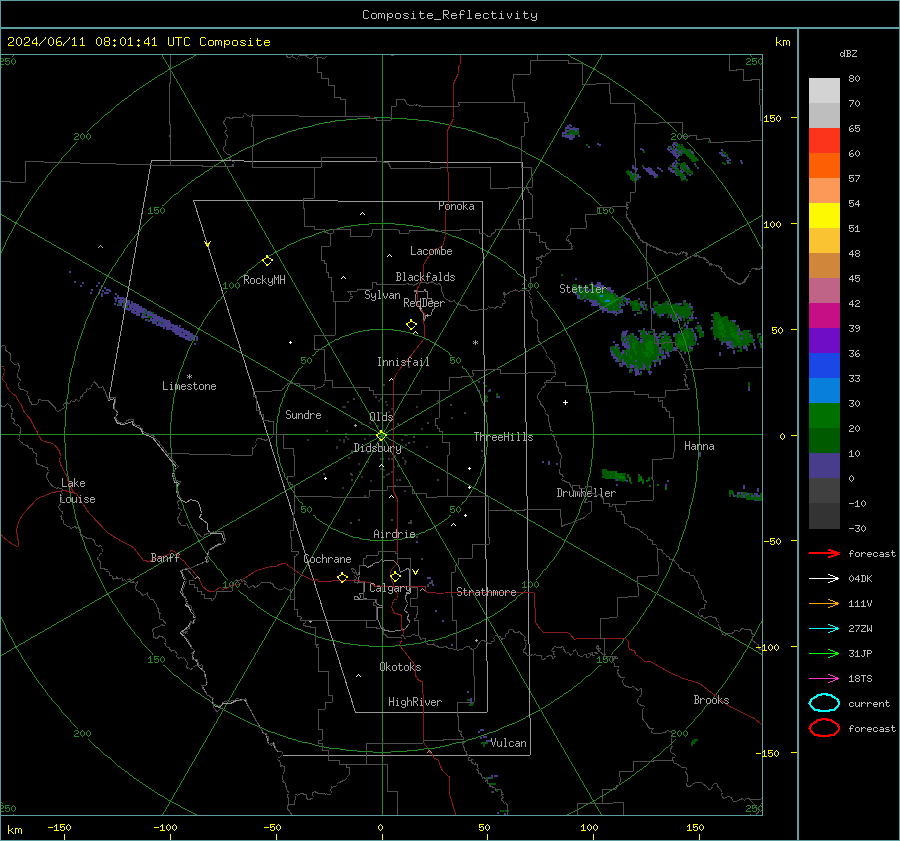Click the red 60 dBZ color swatch
Image resolution: width=900 pixels, height=841 pixels.
tap(824, 141)
